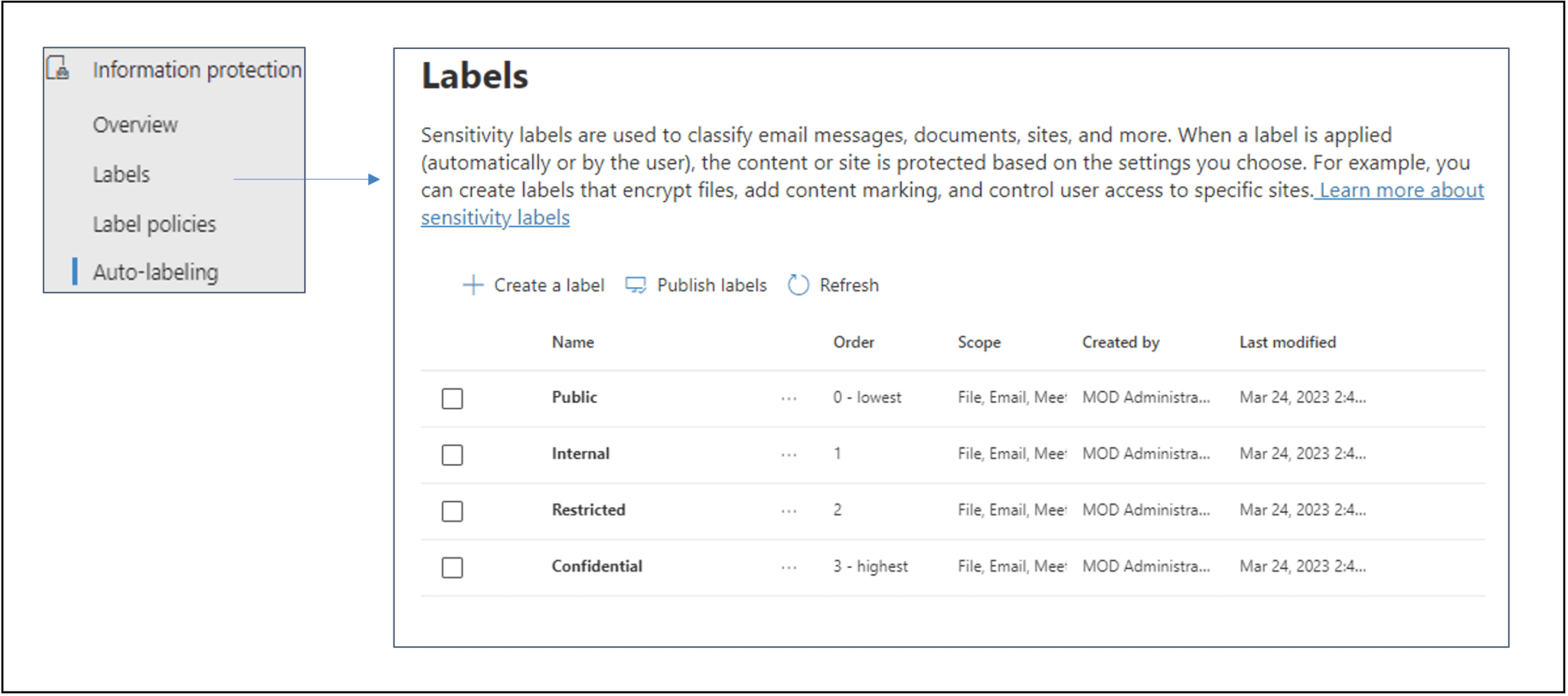Viewport: 1568px width, 696px height.
Task: Open the ellipsis menu for Confidential label
Action: click(x=789, y=567)
